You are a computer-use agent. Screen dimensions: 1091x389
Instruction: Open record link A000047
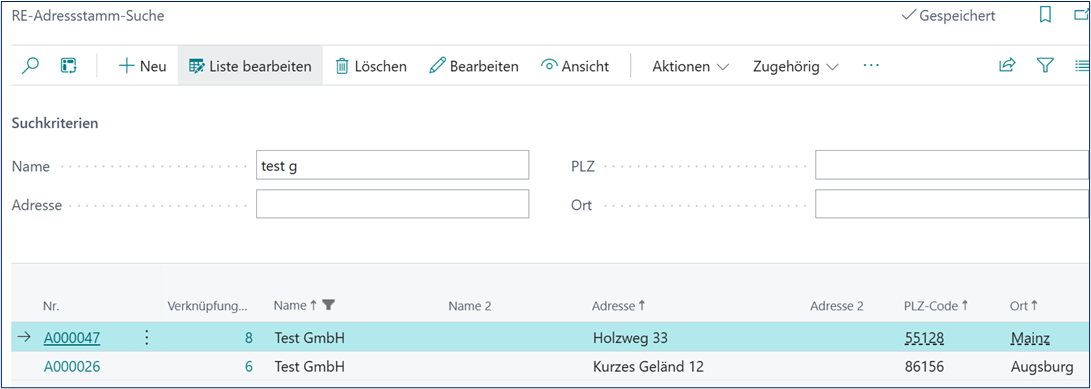(72, 338)
